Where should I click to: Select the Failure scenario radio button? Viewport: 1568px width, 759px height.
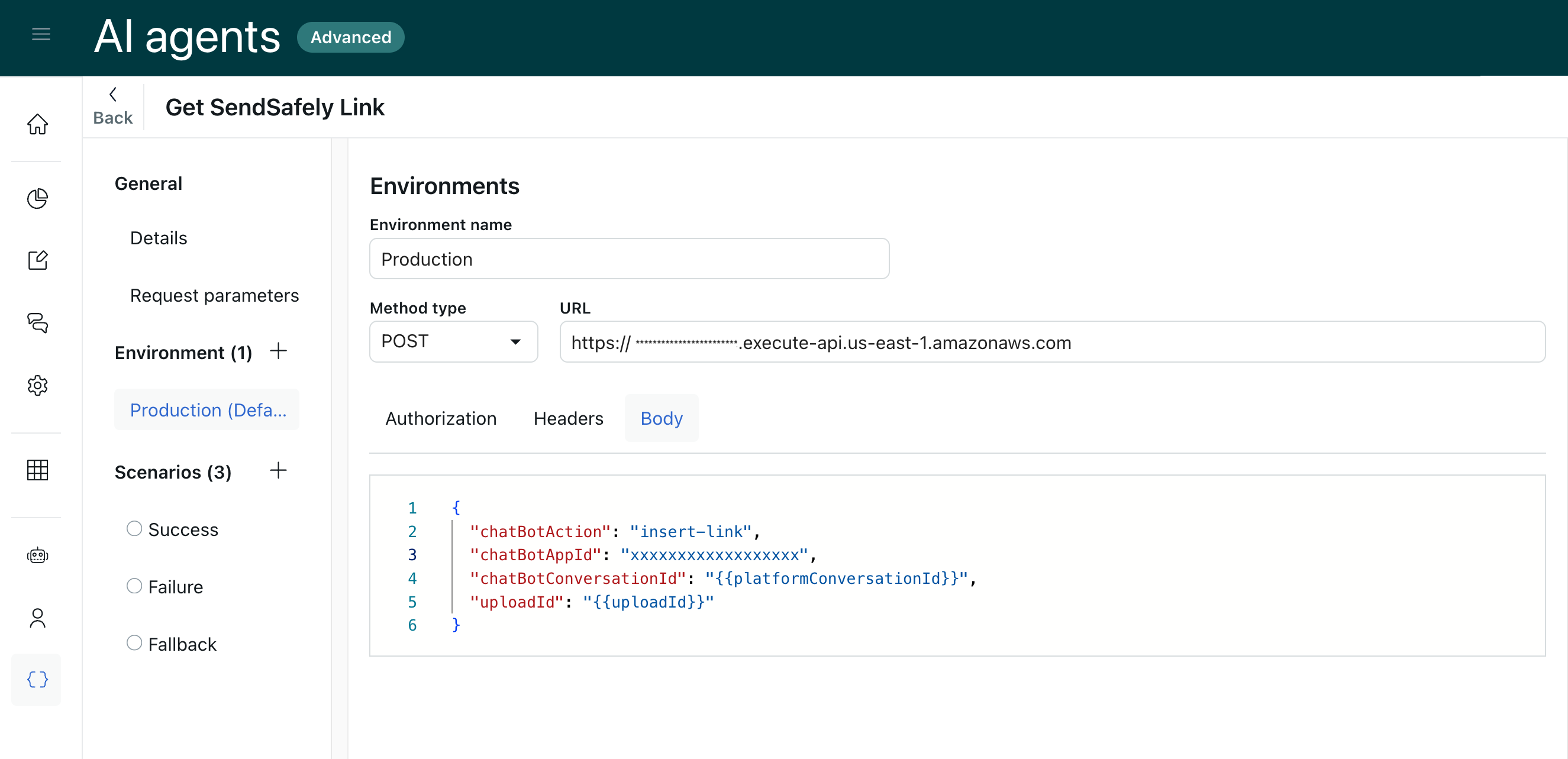134,586
